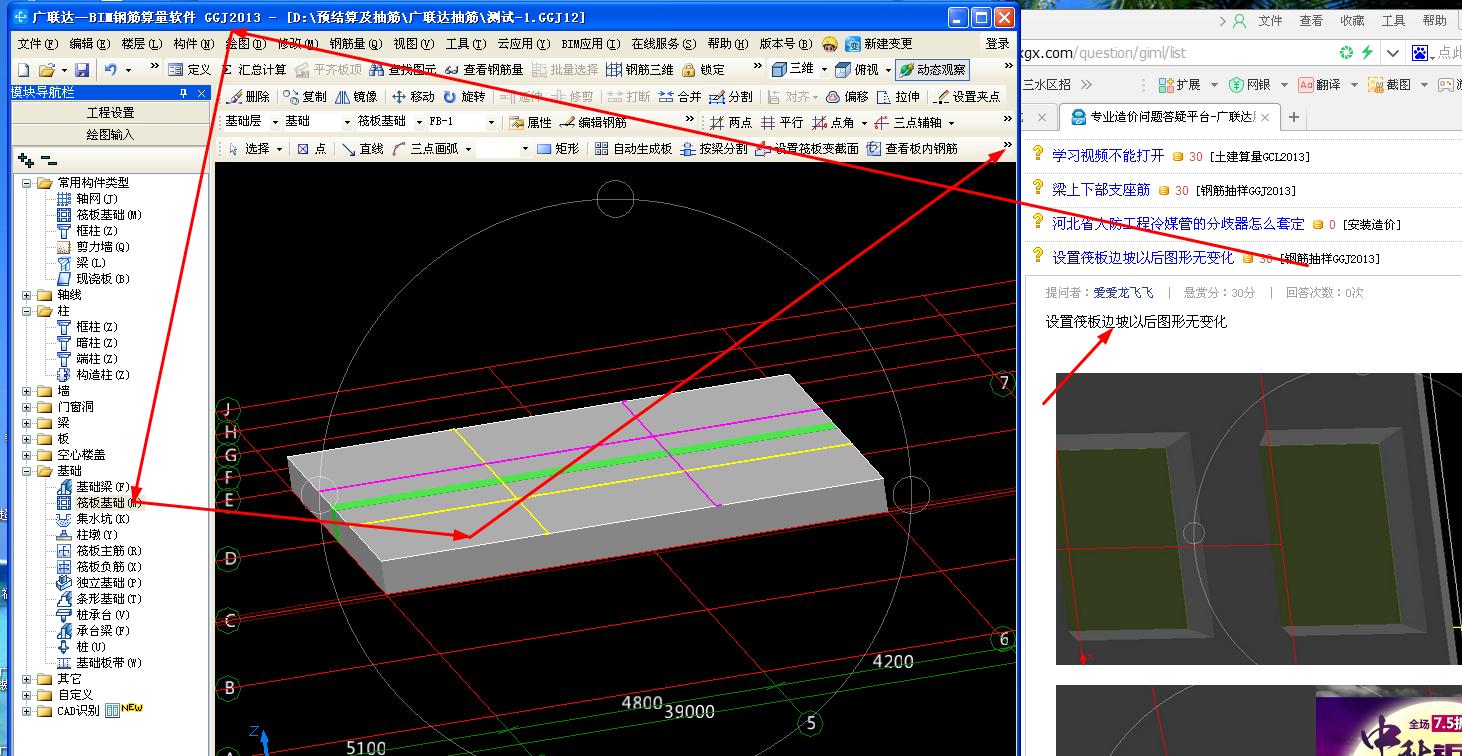Click 按梁分割 (Split by beam)
The image size is (1462, 756).
(714, 148)
